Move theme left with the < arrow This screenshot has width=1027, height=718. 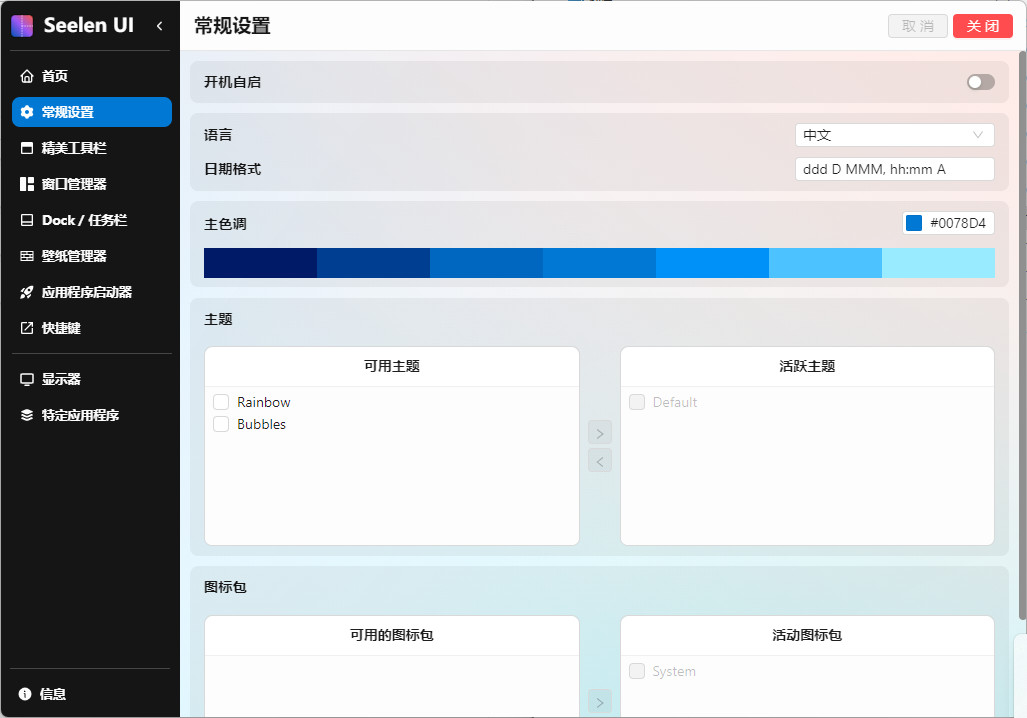600,461
